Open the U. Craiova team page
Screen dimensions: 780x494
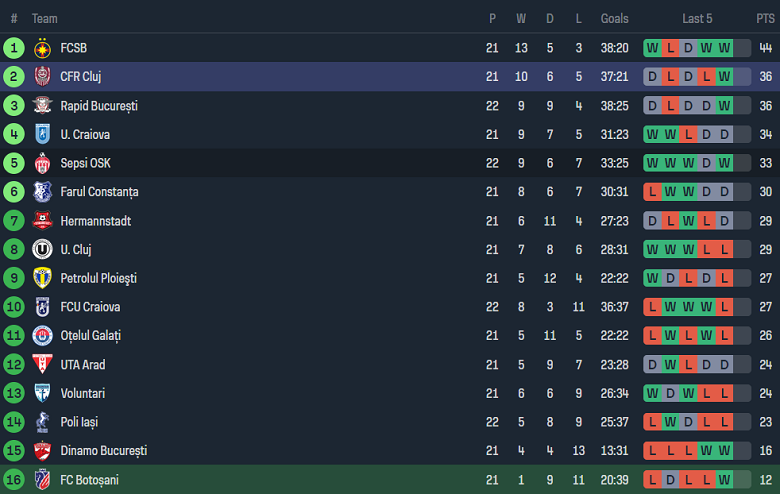pos(85,135)
